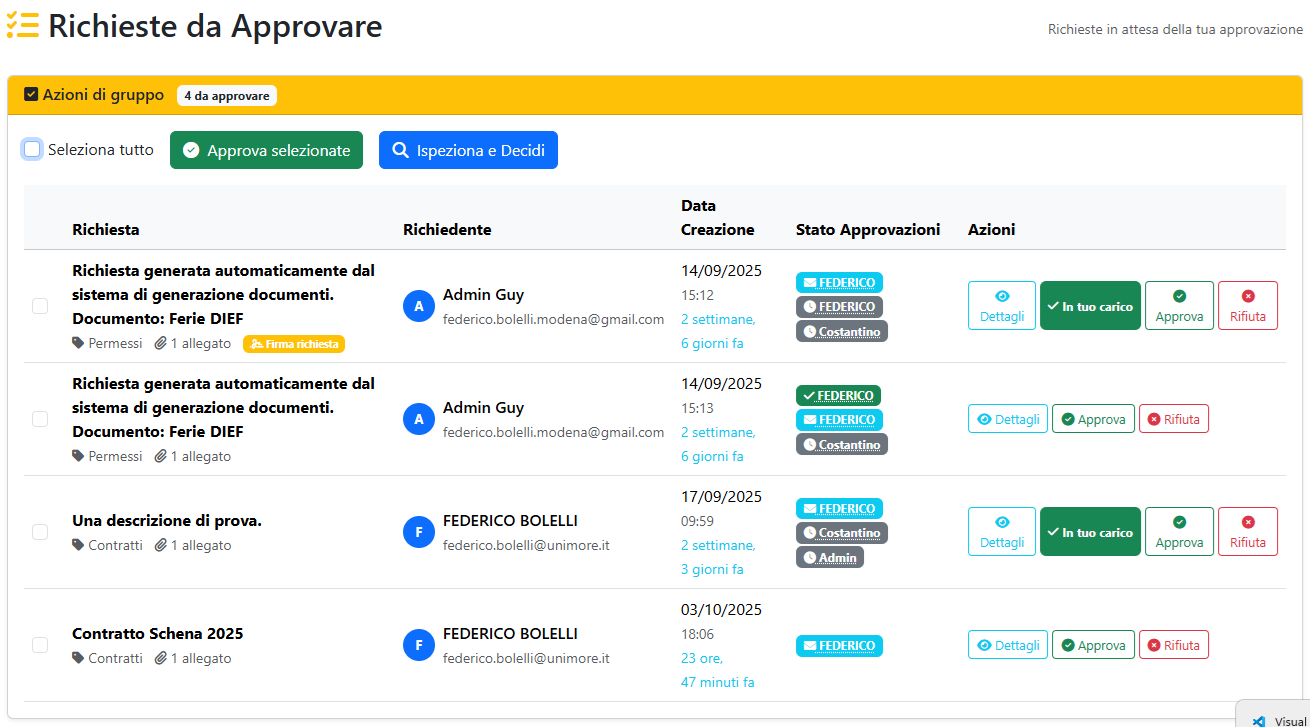This screenshot has width=1310, height=727.
Task: Click the grey Admin status badge
Action: pyautogui.click(x=829, y=557)
